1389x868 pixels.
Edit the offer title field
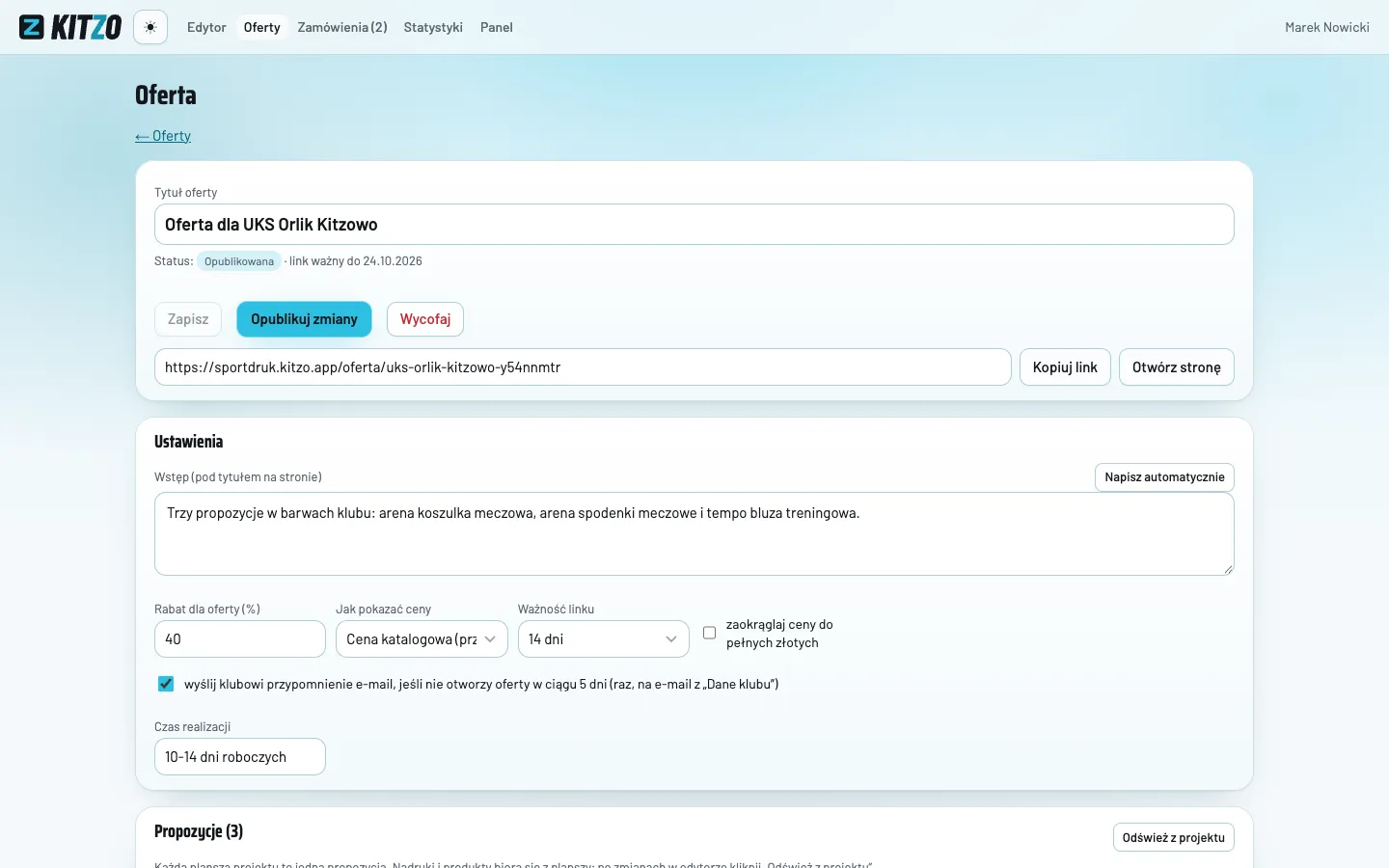694,225
